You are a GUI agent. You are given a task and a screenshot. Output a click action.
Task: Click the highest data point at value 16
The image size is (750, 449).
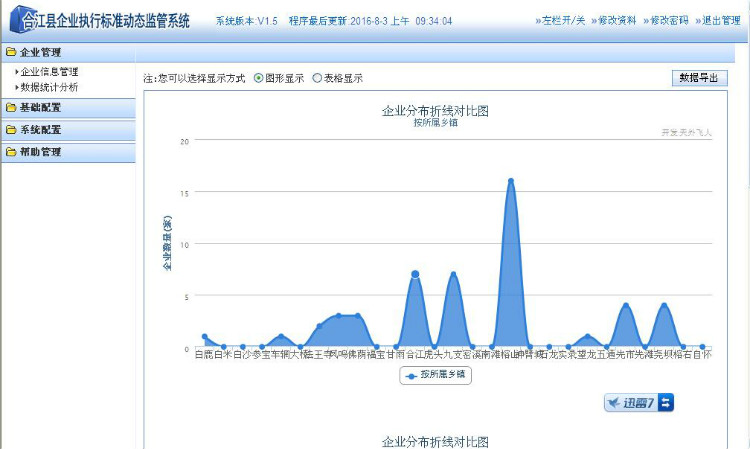[x=511, y=181]
